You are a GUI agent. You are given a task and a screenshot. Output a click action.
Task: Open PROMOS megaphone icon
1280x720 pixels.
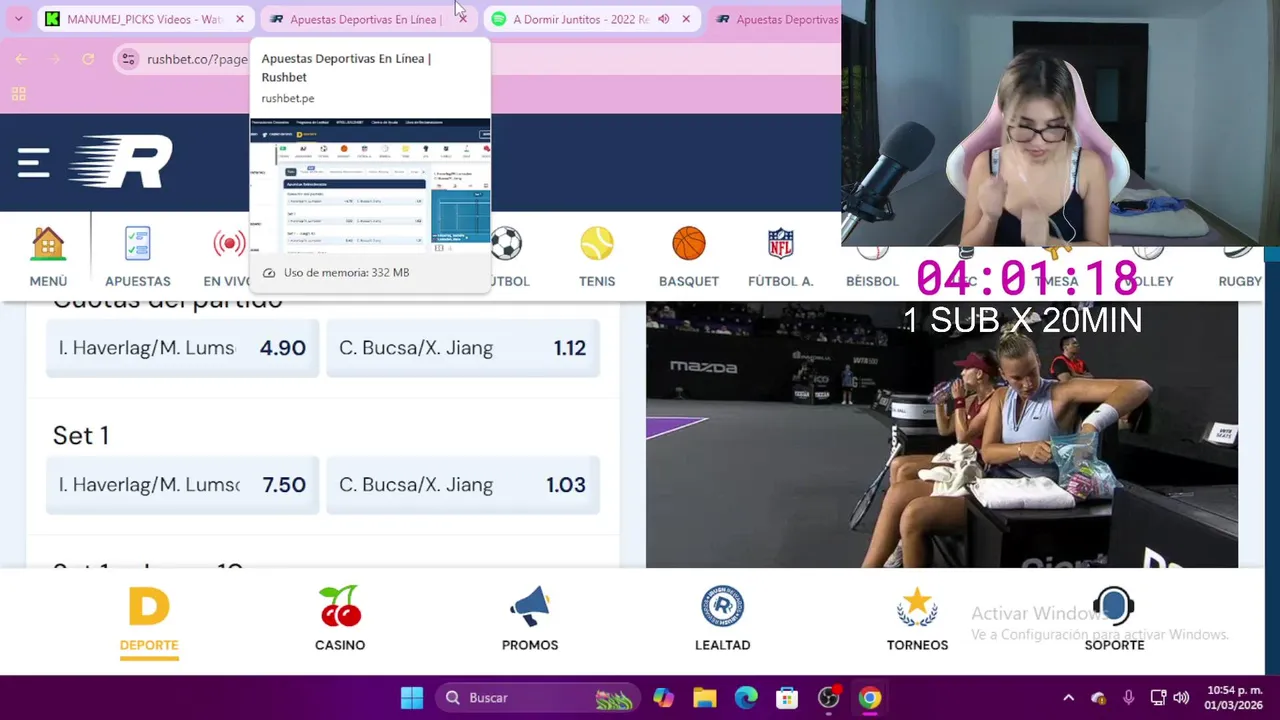(530, 620)
